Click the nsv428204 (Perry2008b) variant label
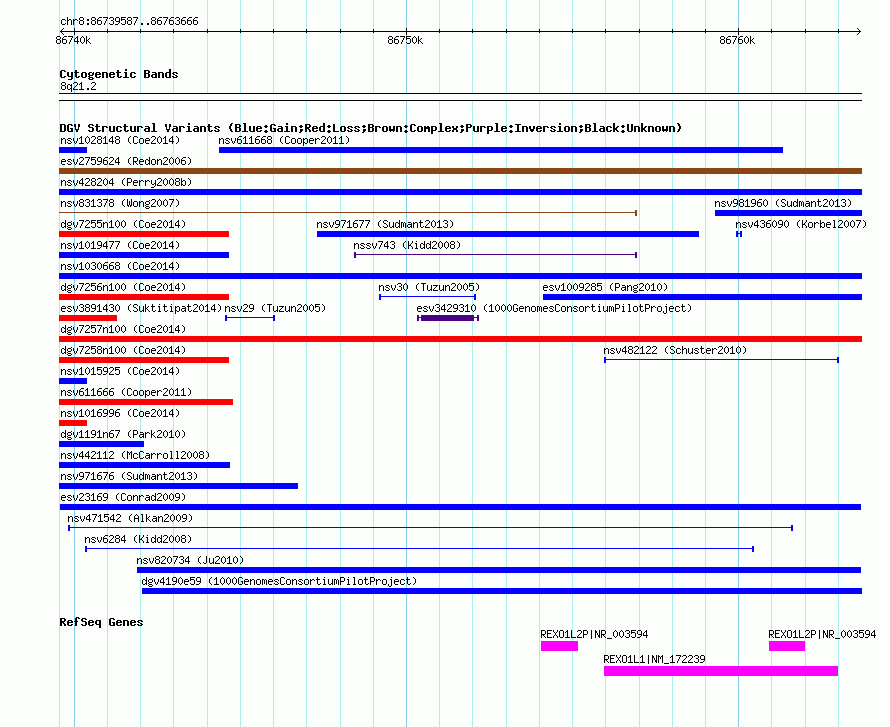 (x=126, y=182)
